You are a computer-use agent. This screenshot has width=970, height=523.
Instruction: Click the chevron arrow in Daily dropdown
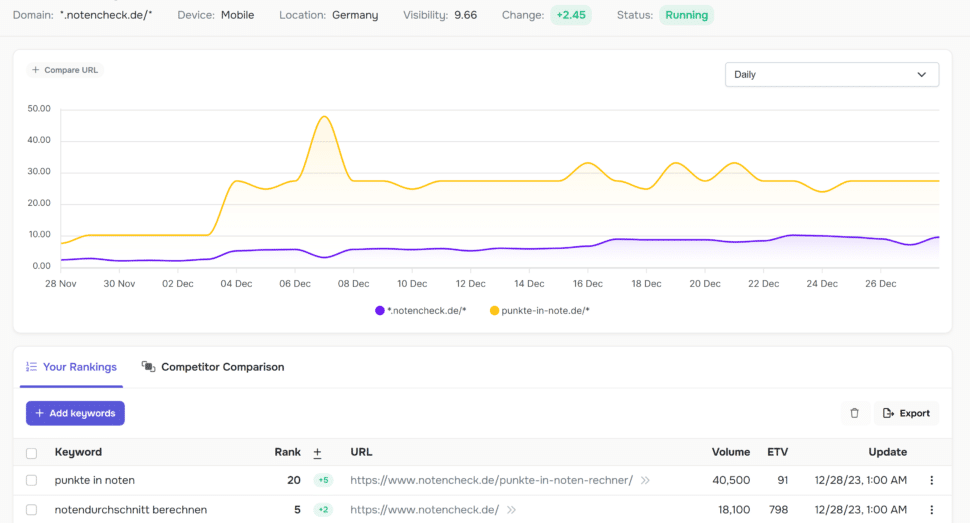(x=922, y=74)
